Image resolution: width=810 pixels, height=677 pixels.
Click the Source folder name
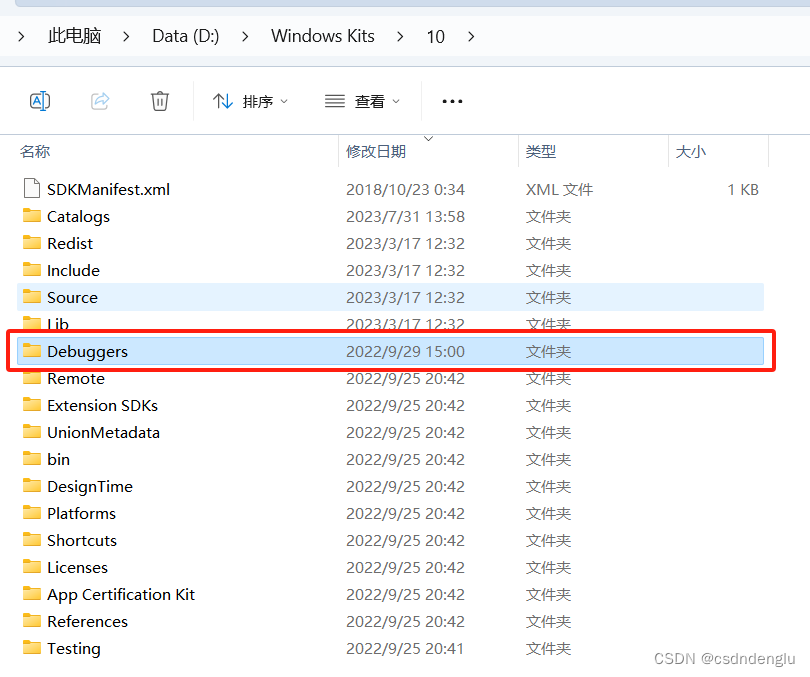point(72,297)
